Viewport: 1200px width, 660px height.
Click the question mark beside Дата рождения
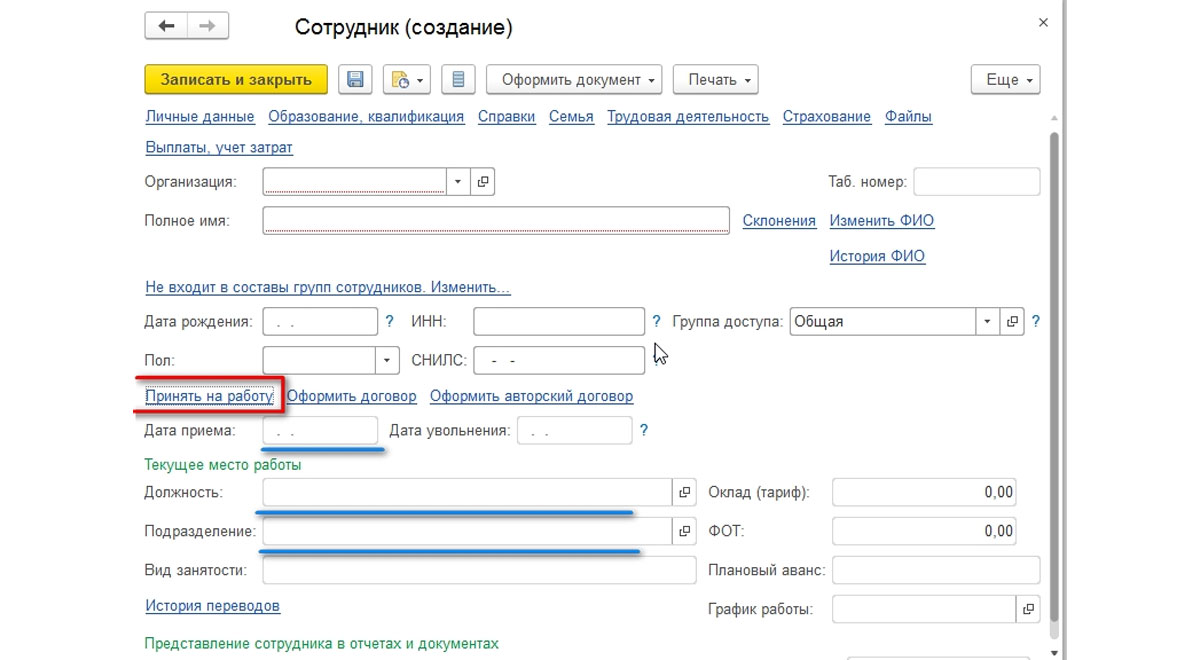(390, 322)
